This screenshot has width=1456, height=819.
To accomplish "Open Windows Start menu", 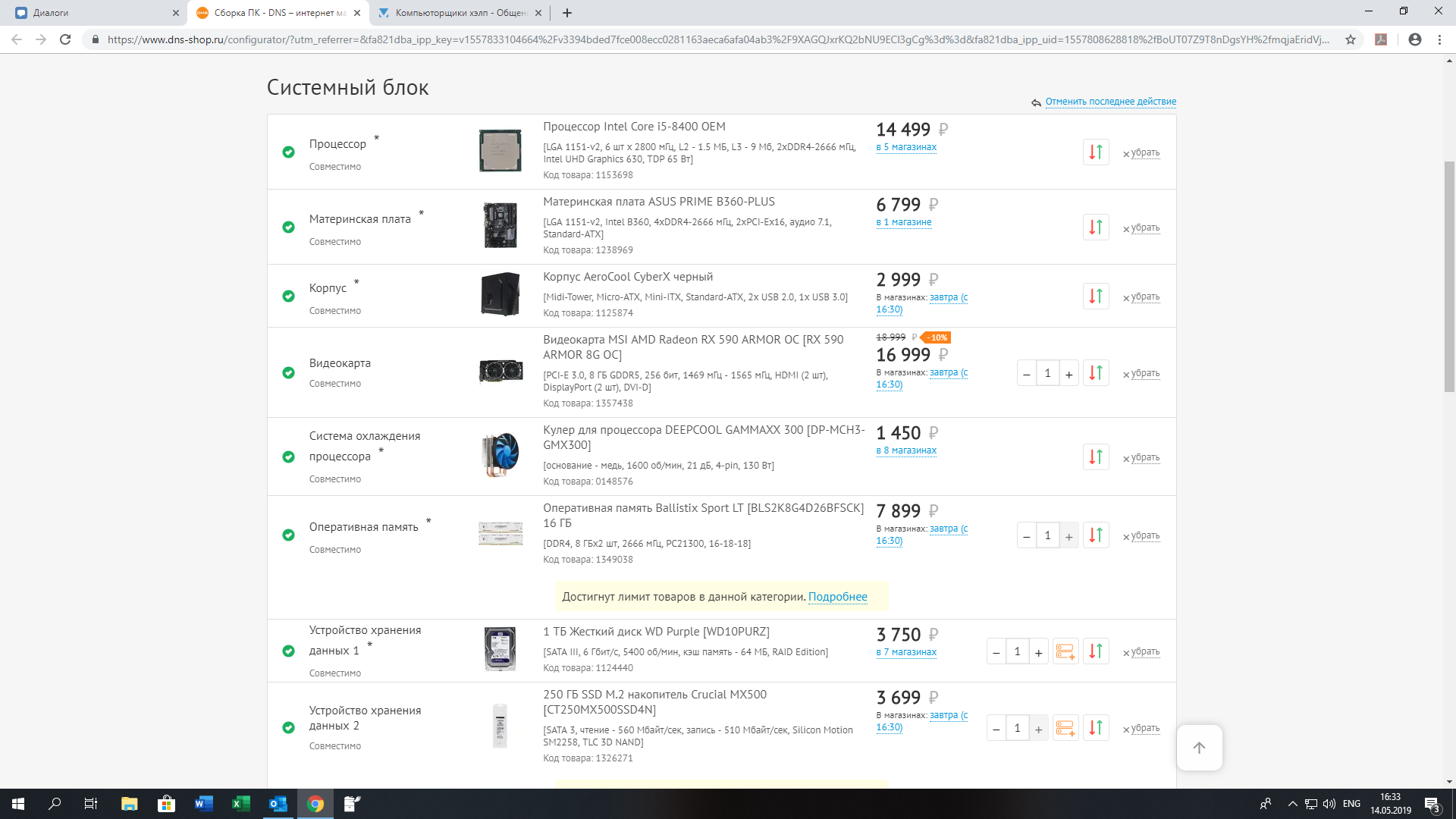I will click(18, 804).
